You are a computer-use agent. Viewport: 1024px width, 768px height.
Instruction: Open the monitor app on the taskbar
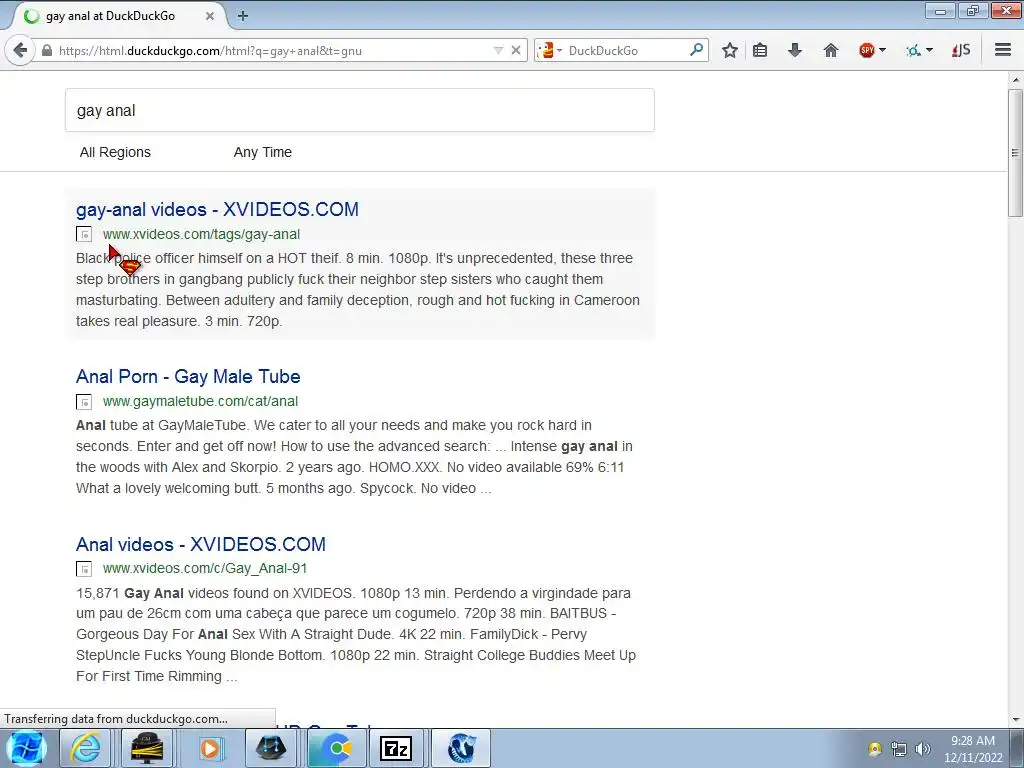147,748
